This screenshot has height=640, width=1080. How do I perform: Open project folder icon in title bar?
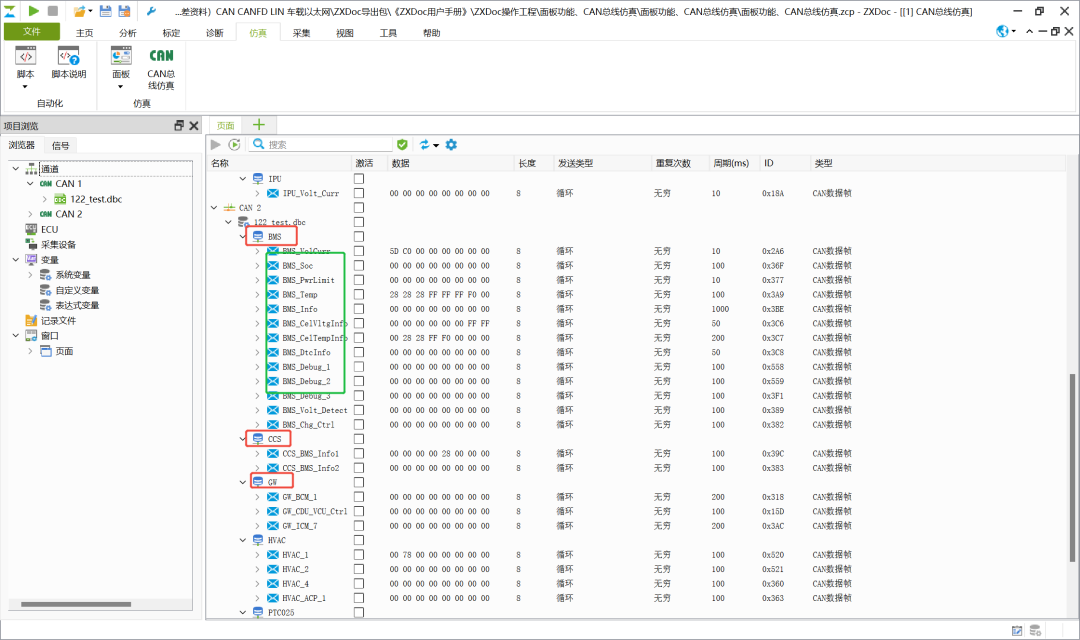[80, 11]
